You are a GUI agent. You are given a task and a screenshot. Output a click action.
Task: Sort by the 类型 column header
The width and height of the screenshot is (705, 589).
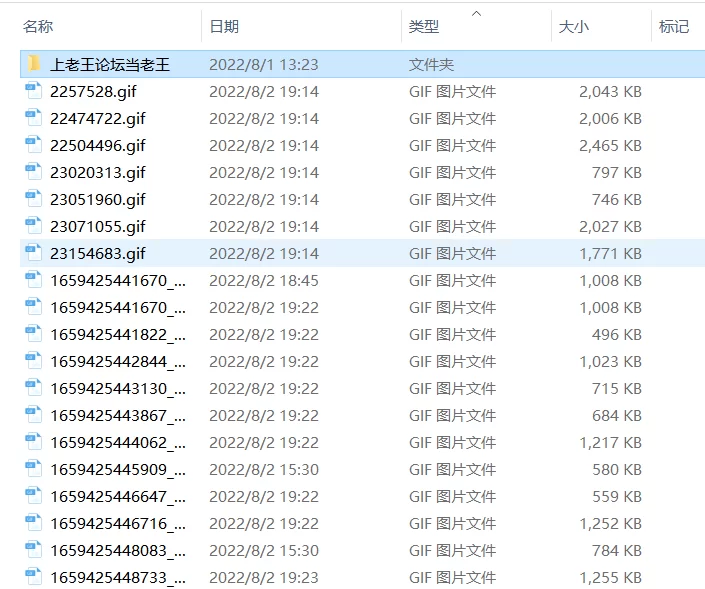click(x=424, y=26)
